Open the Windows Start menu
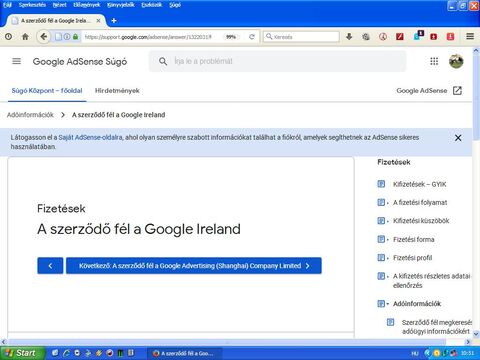 click(22, 353)
